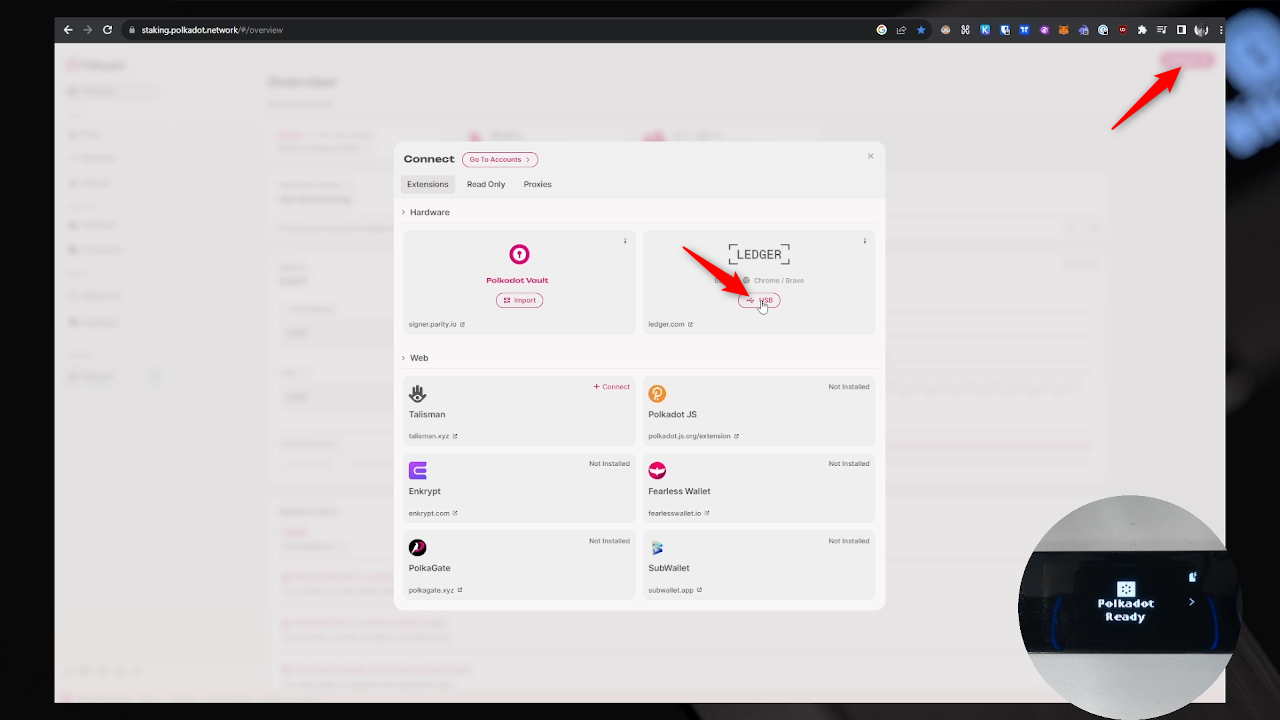Open the talisman.xyz link
Image resolution: width=1280 pixels, height=720 pixels.
click(432, 436)
